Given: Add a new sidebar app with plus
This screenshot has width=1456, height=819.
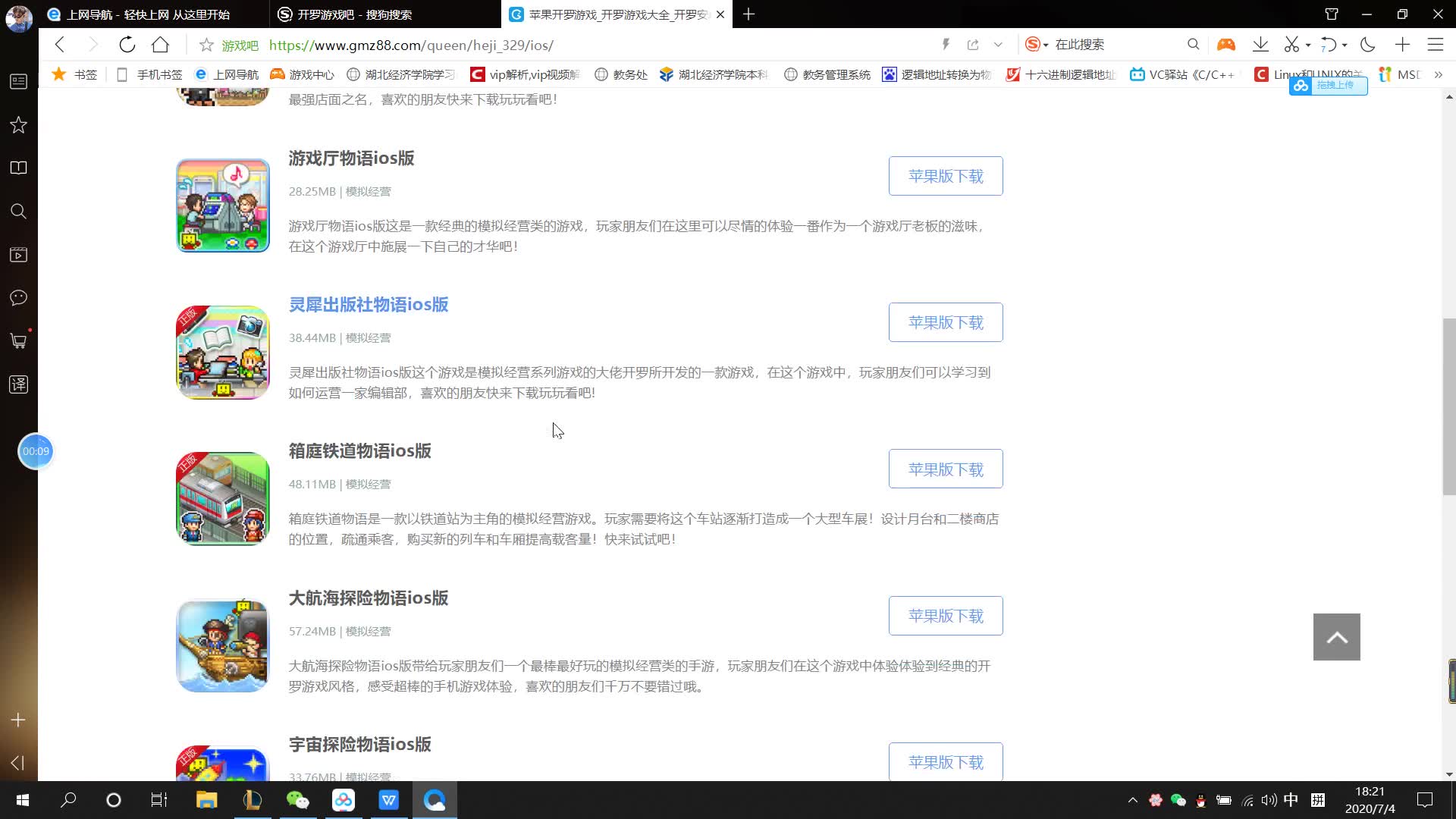Looking at the screenshot, I should click(18, 720).
